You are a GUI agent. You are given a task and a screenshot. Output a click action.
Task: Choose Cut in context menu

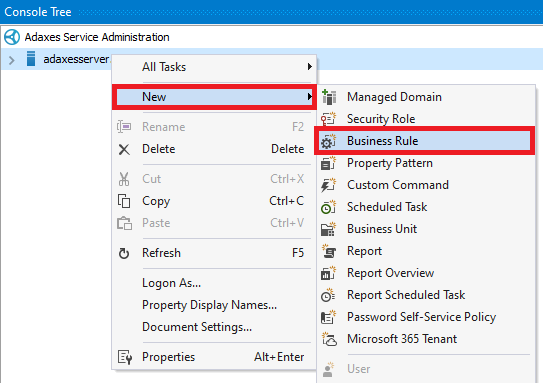pos(214,179)
